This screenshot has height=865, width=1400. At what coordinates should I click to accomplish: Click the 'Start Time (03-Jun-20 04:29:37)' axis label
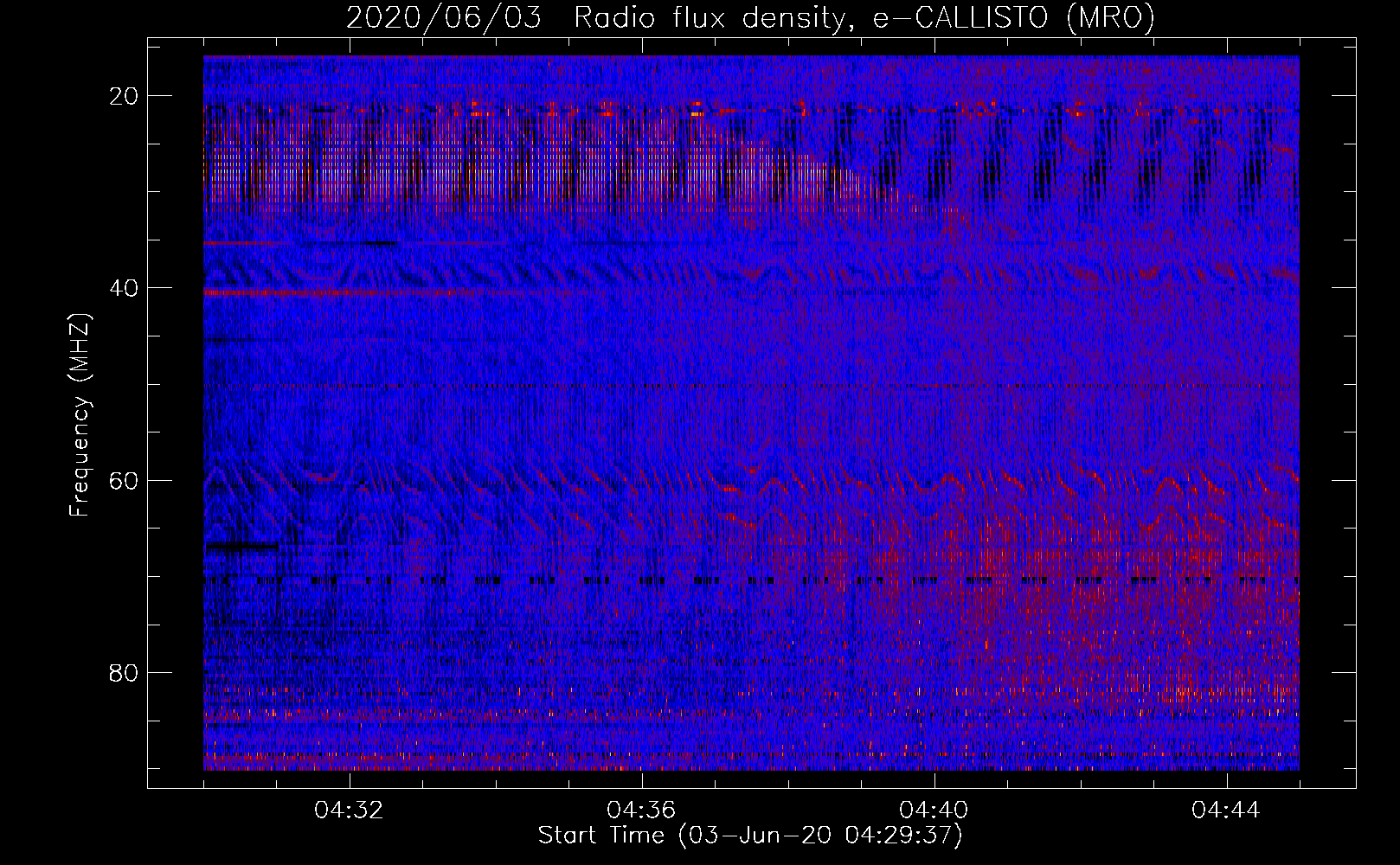(x=750, y=836)
